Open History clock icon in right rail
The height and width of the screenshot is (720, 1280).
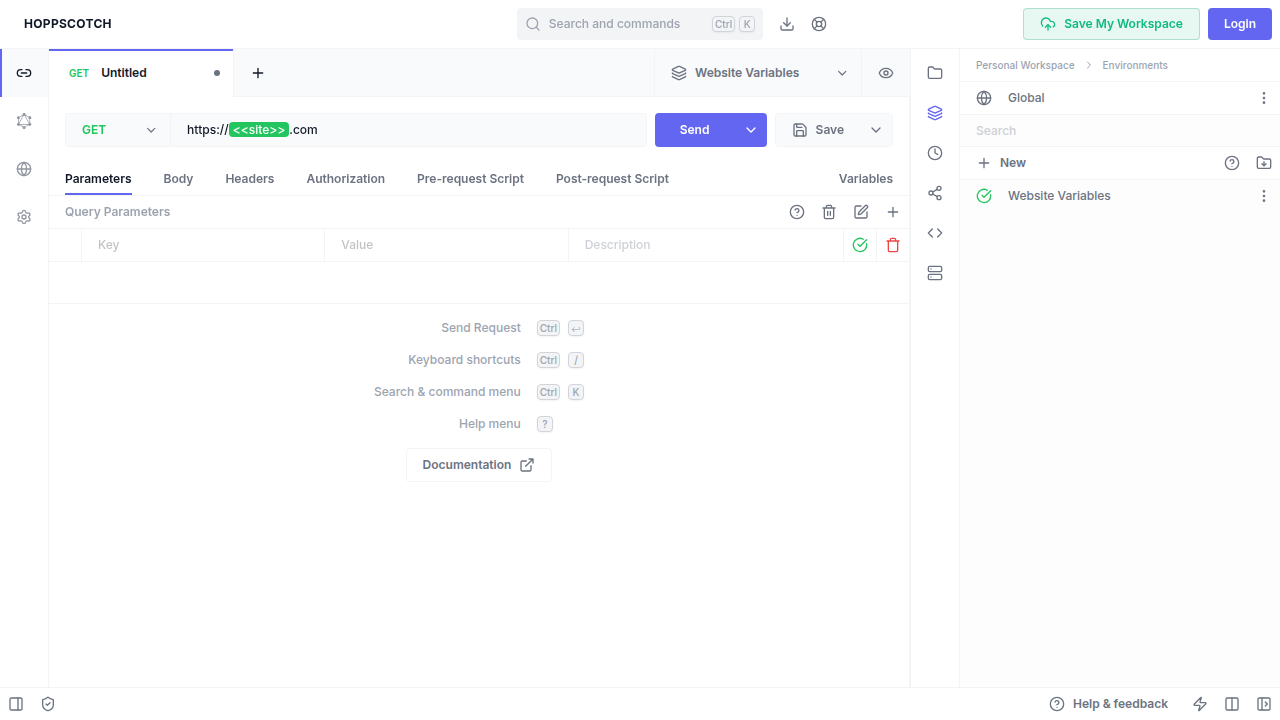[x=935, y=153]
